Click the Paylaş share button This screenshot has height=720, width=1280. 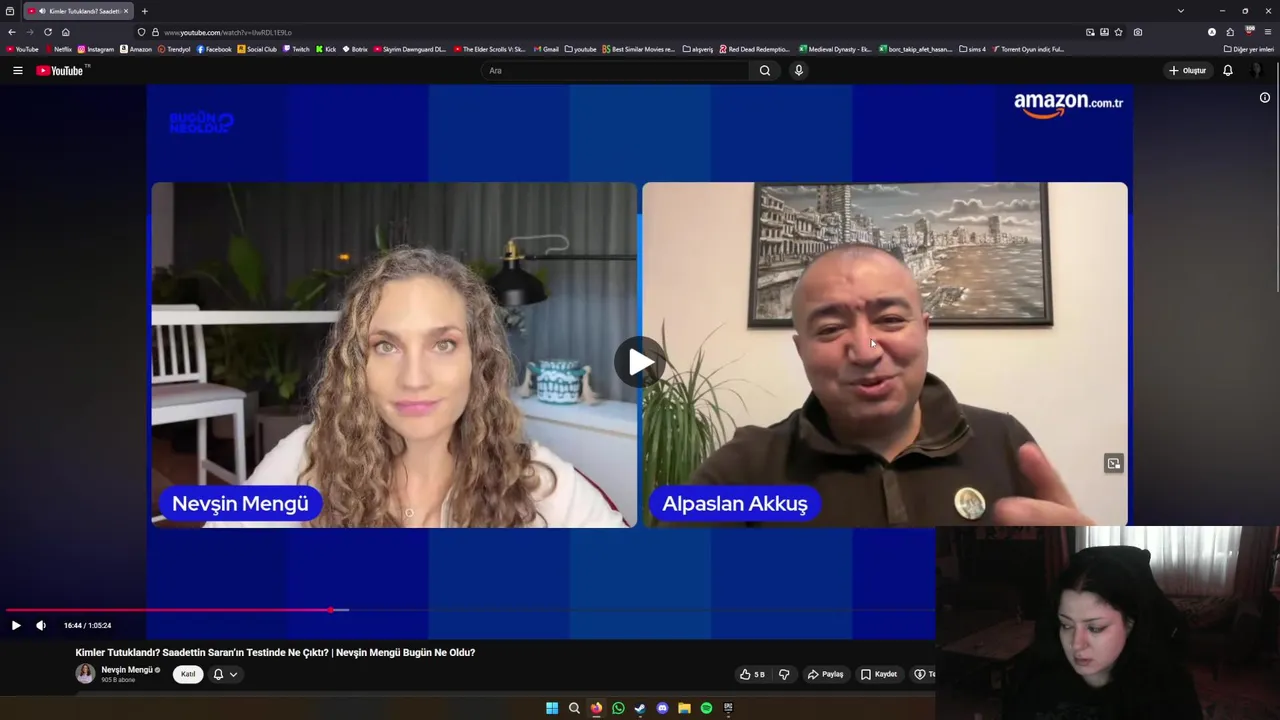[x=826, y=674]
